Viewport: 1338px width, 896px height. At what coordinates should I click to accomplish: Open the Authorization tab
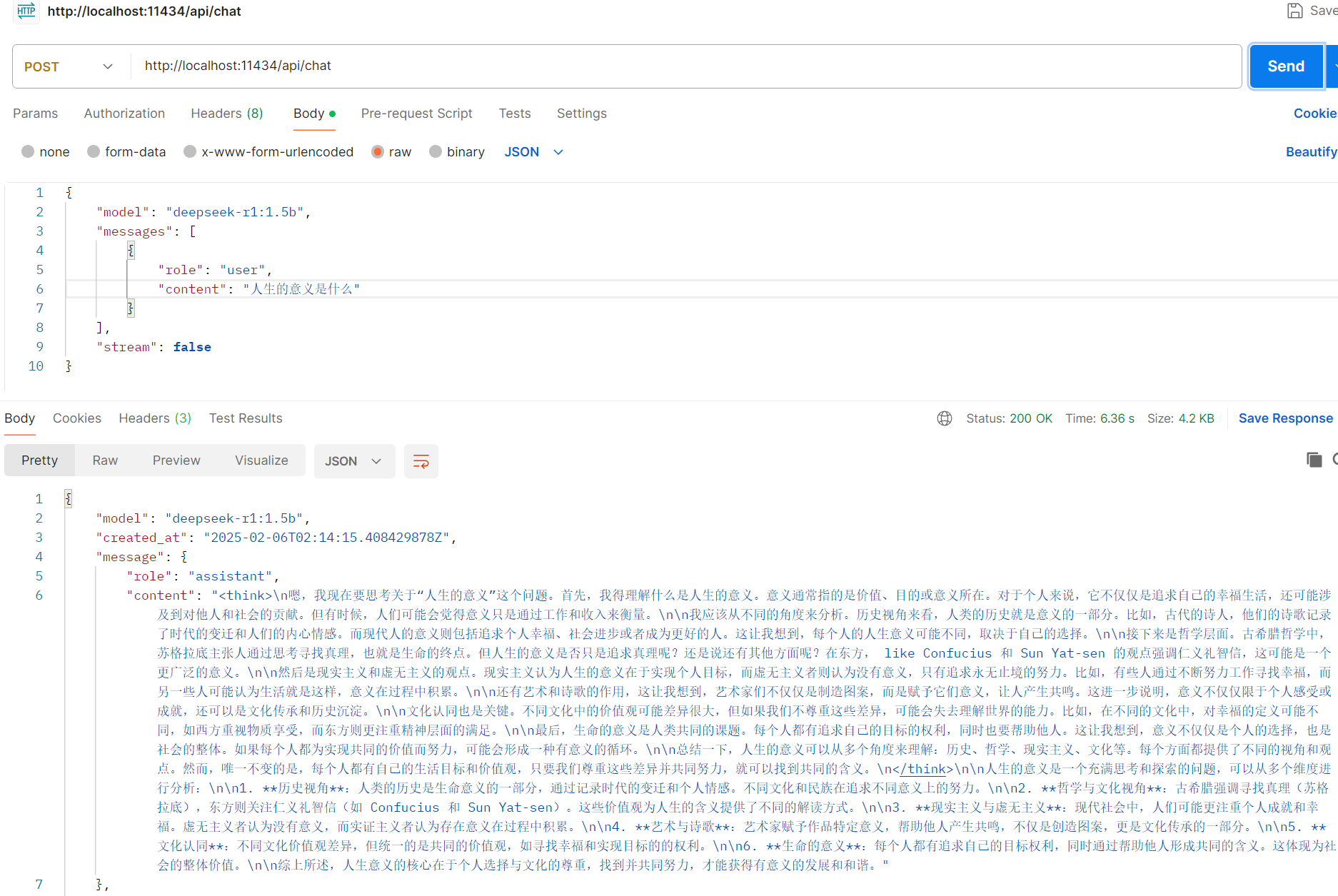click(x=124, y=114)
